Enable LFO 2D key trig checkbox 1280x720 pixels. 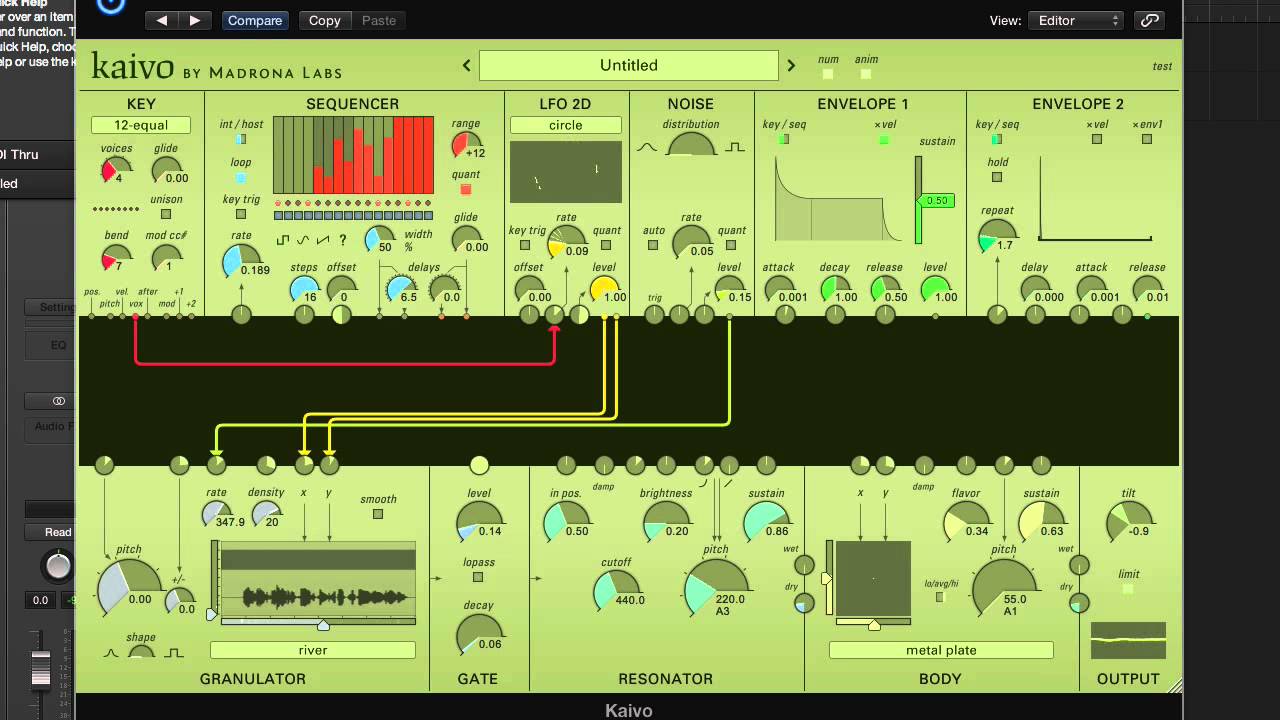525,245
